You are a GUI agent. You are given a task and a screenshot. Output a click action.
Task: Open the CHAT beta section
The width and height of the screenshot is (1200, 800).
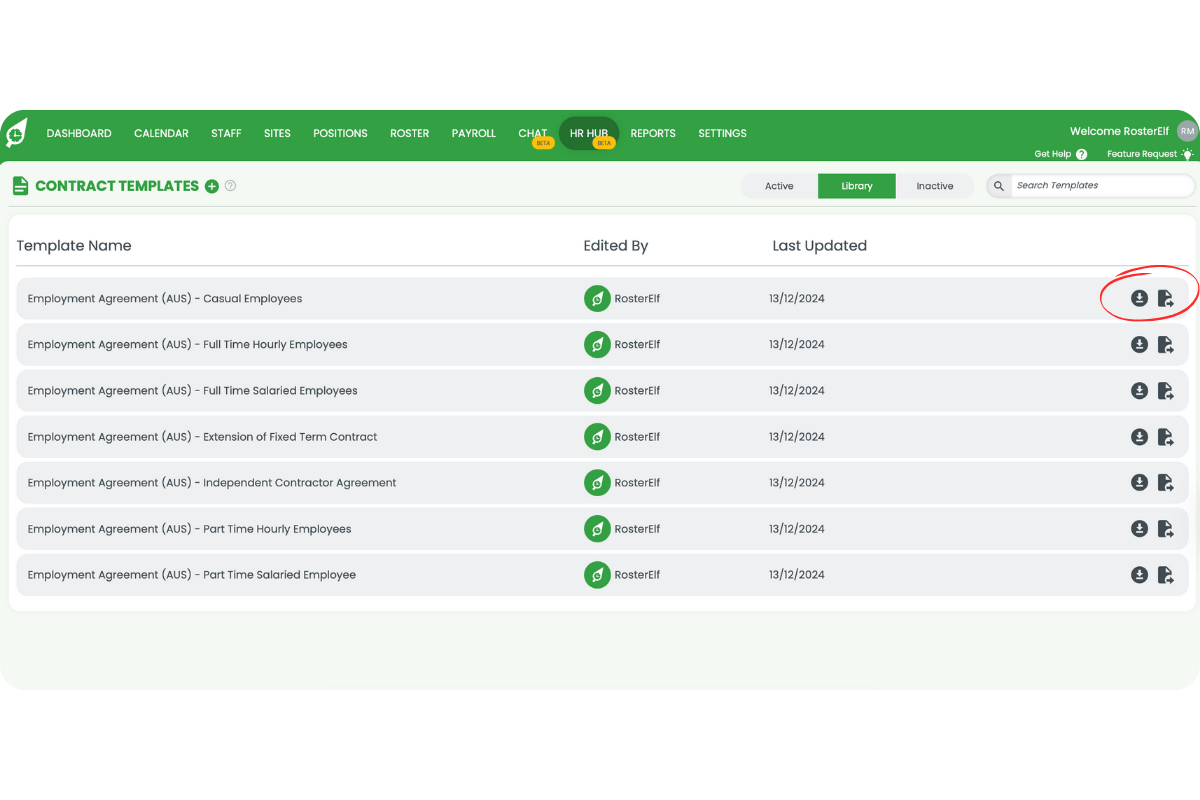[x=532, y=133]
